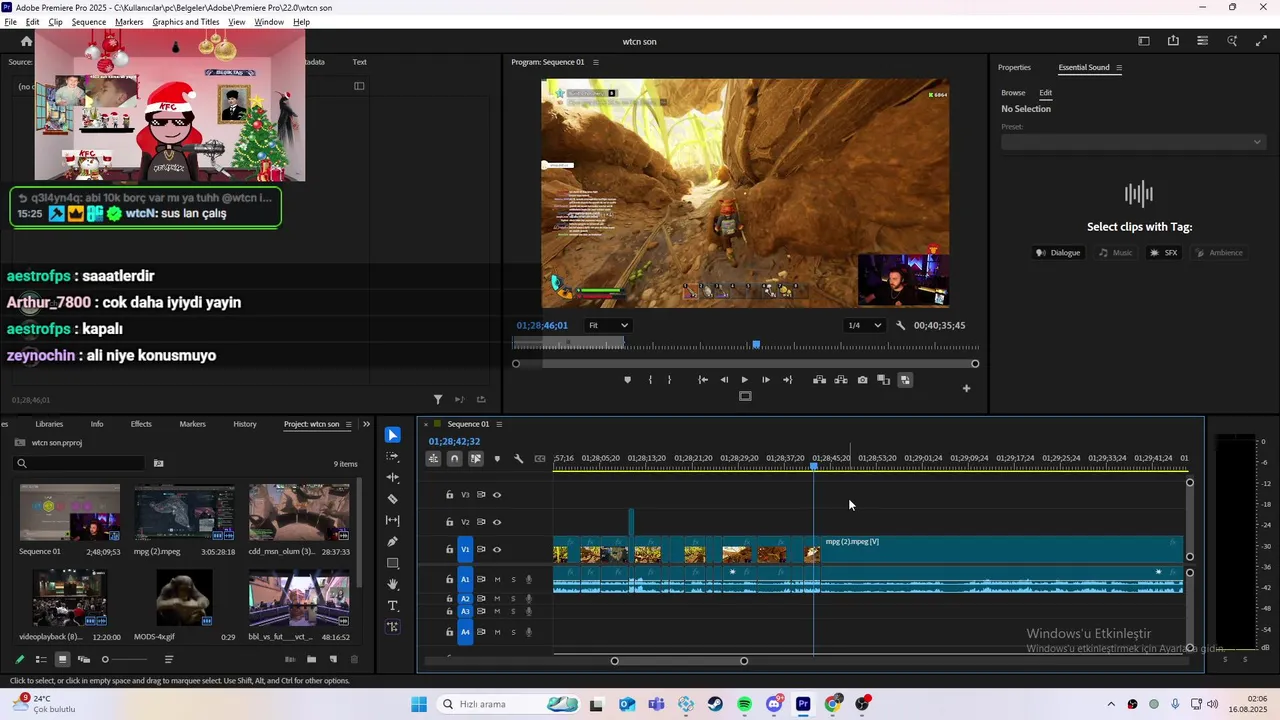Select the Razor tool
The image size is (1280, 720).
click(393, 499)
